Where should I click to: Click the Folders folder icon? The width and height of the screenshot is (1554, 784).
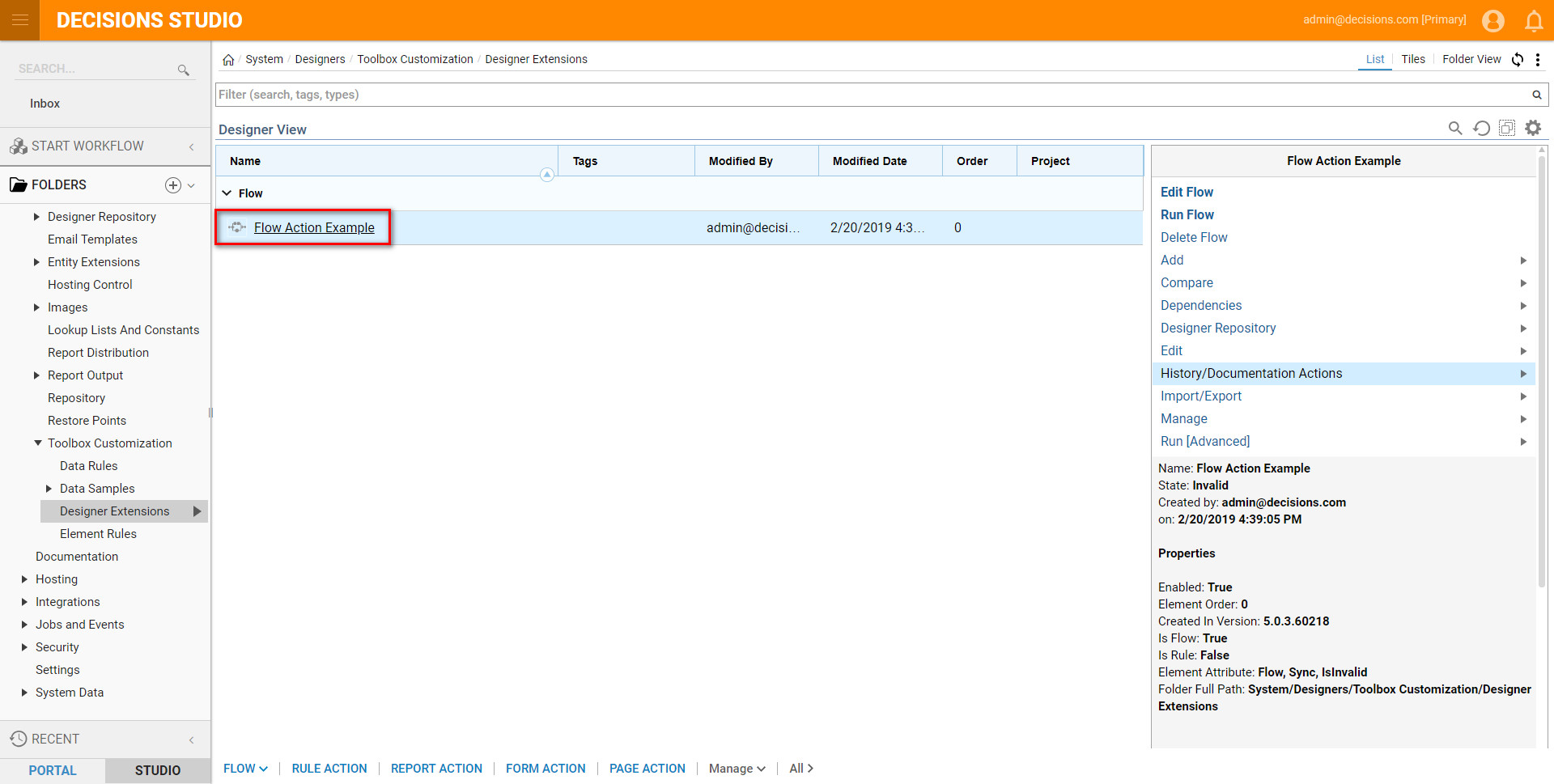pyautogui.click(x=19, y=185)
